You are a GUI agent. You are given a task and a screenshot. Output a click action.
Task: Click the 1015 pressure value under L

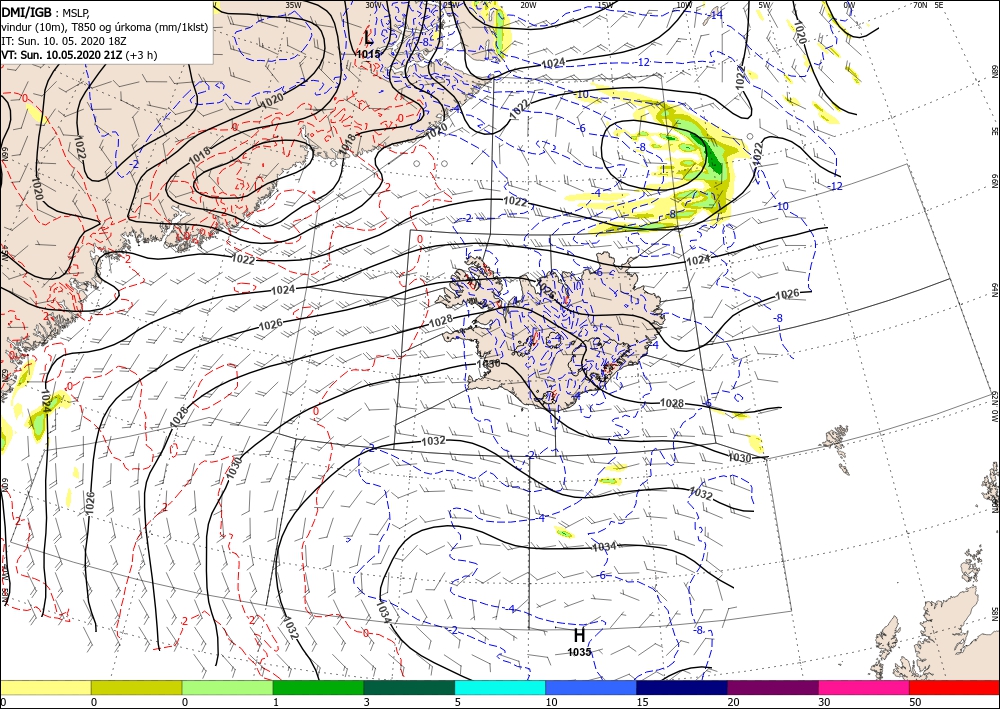coord(368,54)
